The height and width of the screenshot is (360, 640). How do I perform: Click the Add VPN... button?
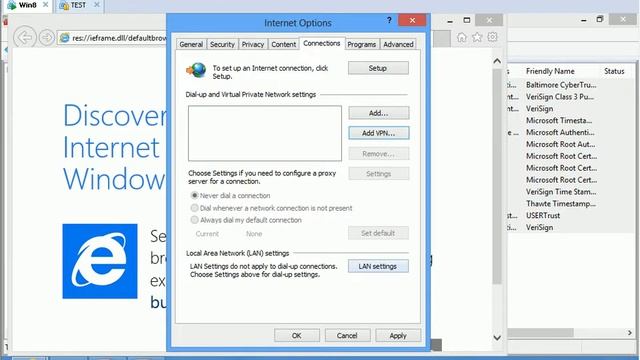coord(379,133)
